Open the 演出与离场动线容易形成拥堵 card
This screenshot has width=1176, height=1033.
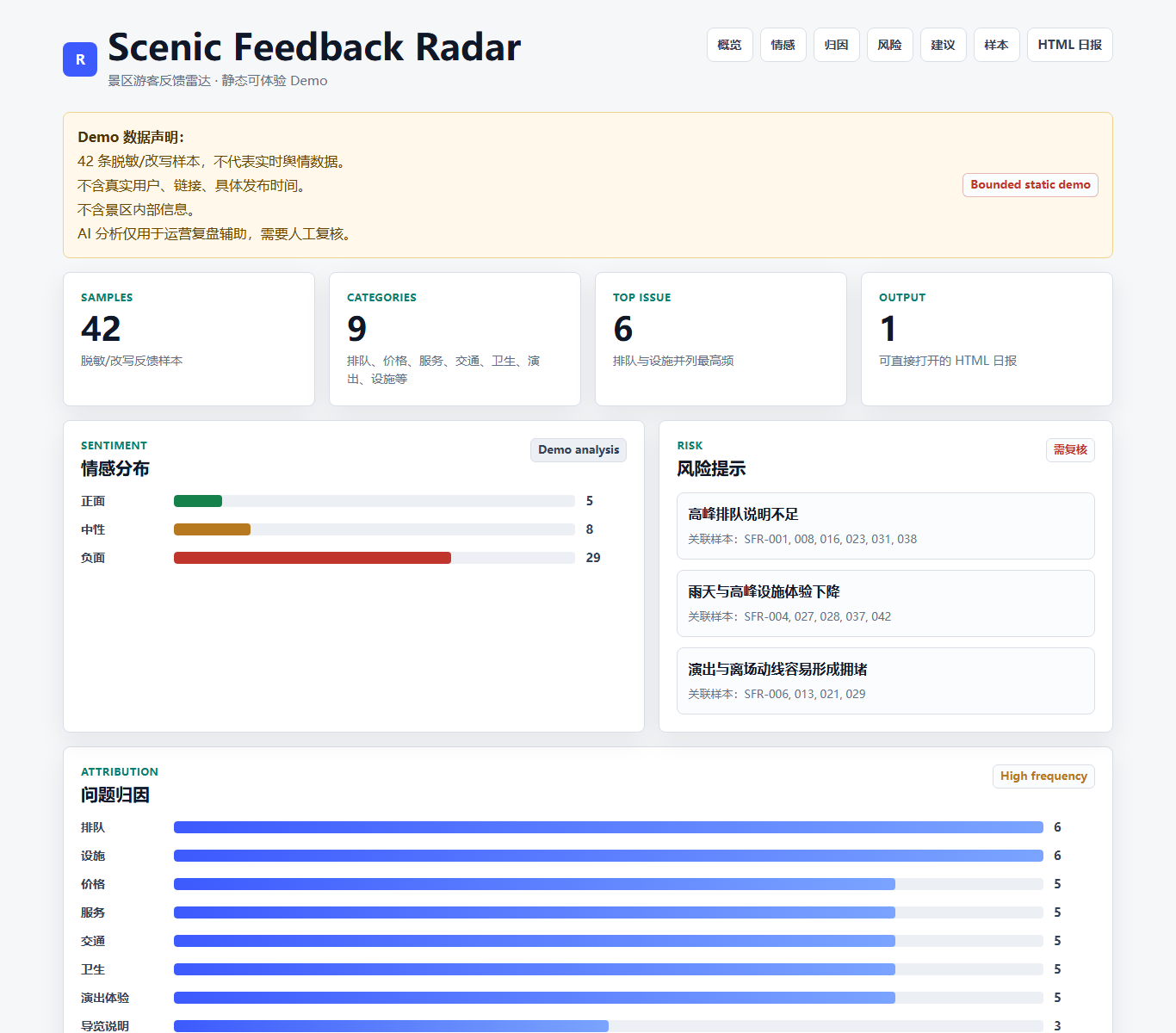click(x=886, y=681)
